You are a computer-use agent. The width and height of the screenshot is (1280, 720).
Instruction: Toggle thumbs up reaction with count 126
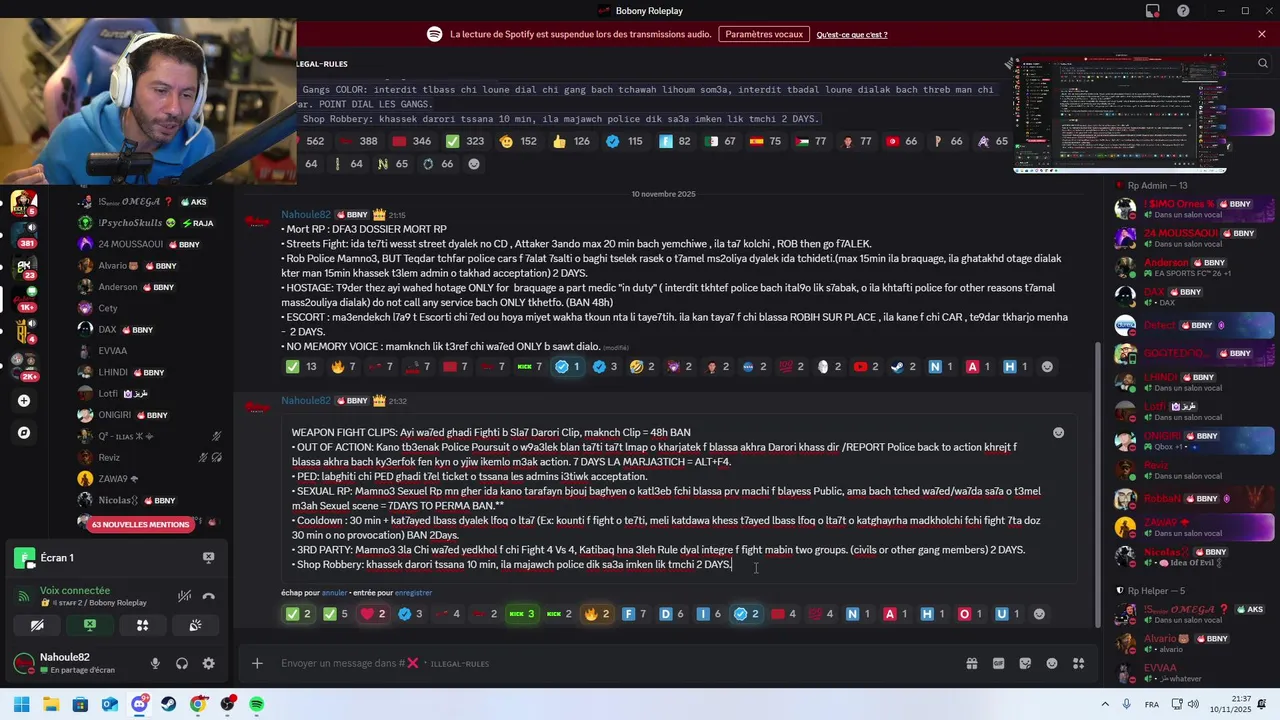[571, 142]
